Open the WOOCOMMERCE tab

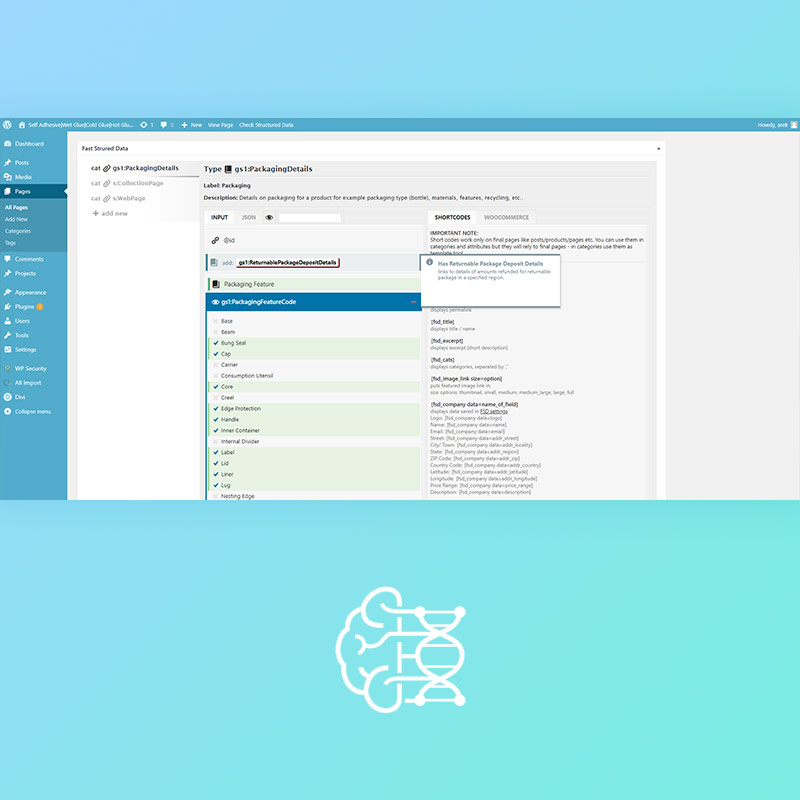pos(506,217)
